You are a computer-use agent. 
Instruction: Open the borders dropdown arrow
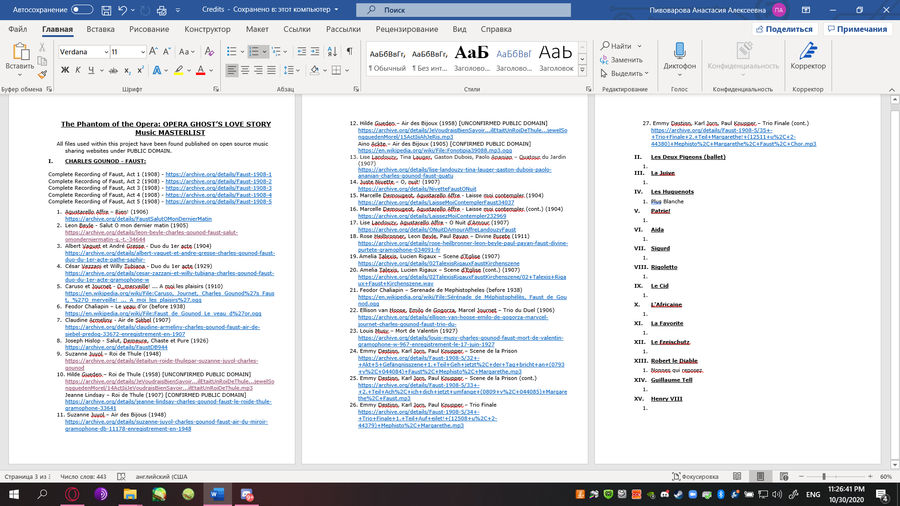(347, 70)
